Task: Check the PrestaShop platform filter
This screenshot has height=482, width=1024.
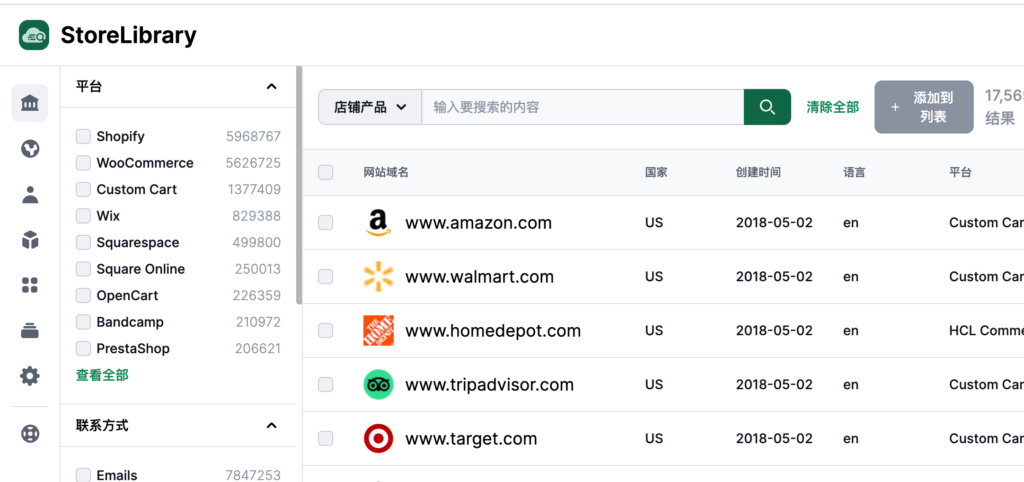Action: [x=83, y=349]
